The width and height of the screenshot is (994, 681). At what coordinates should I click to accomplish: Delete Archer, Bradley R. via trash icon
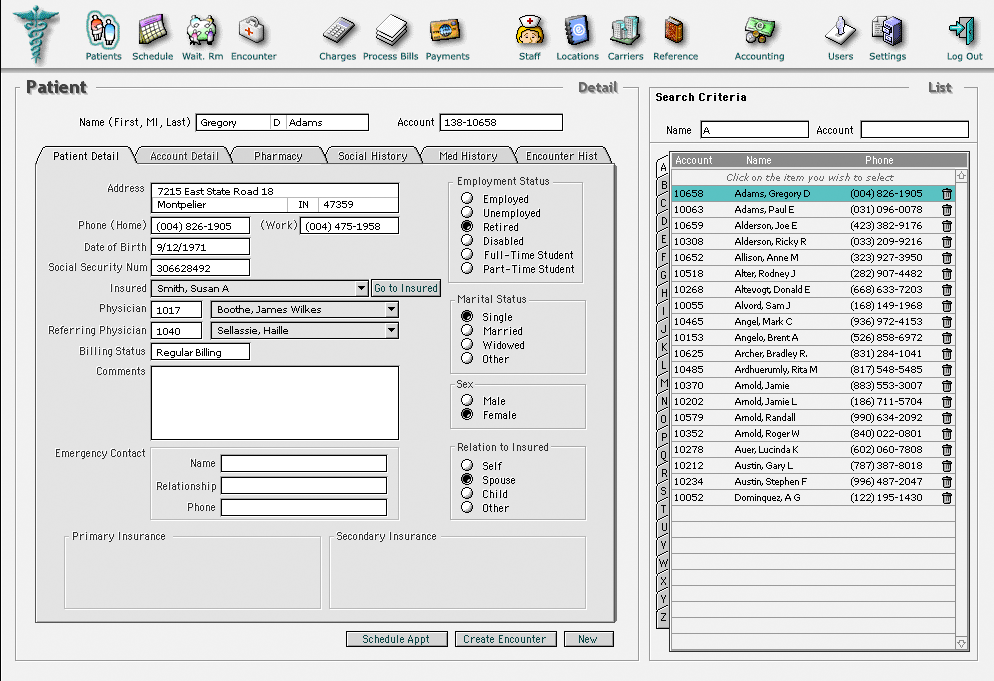tap(946, 354)
